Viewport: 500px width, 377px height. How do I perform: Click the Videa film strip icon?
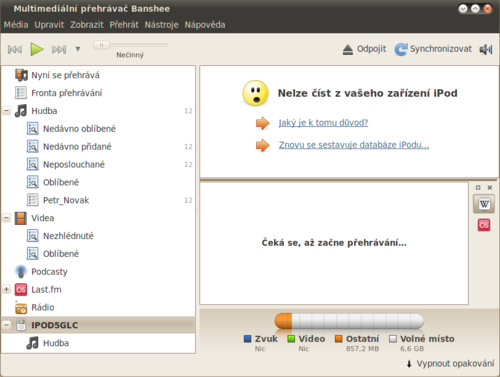pos(21,218)
